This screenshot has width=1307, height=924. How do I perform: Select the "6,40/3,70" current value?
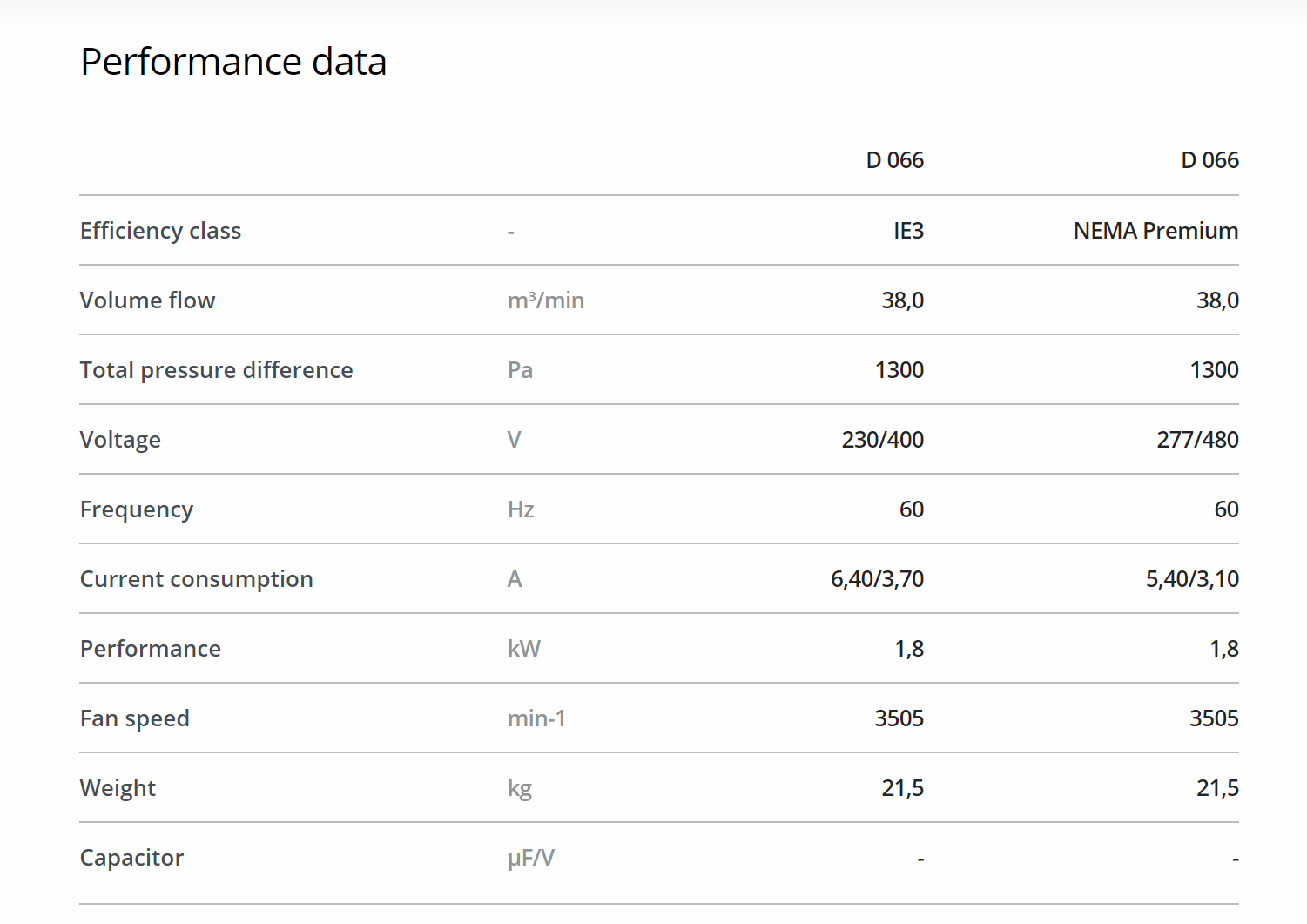(877, 579)
